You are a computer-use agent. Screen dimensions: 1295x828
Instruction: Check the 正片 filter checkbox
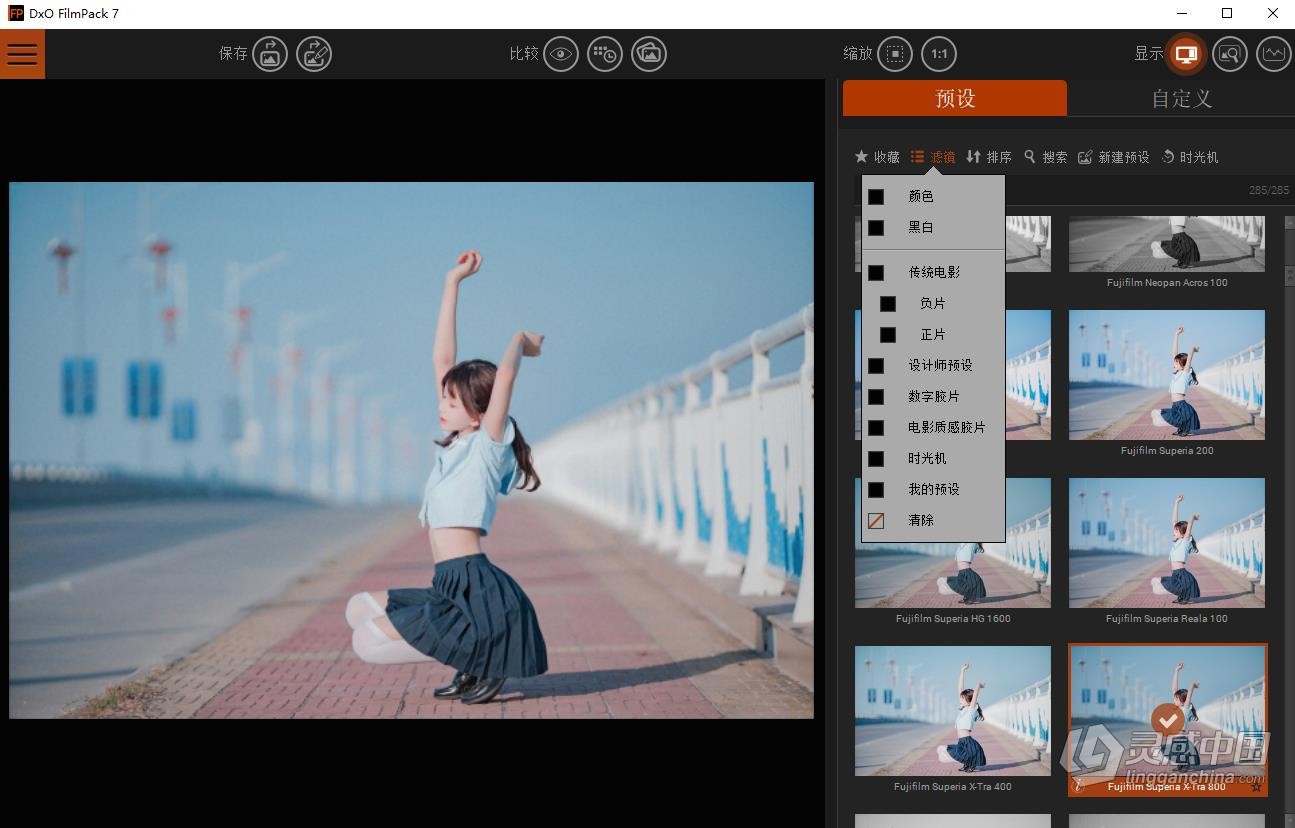pos(888,334)
